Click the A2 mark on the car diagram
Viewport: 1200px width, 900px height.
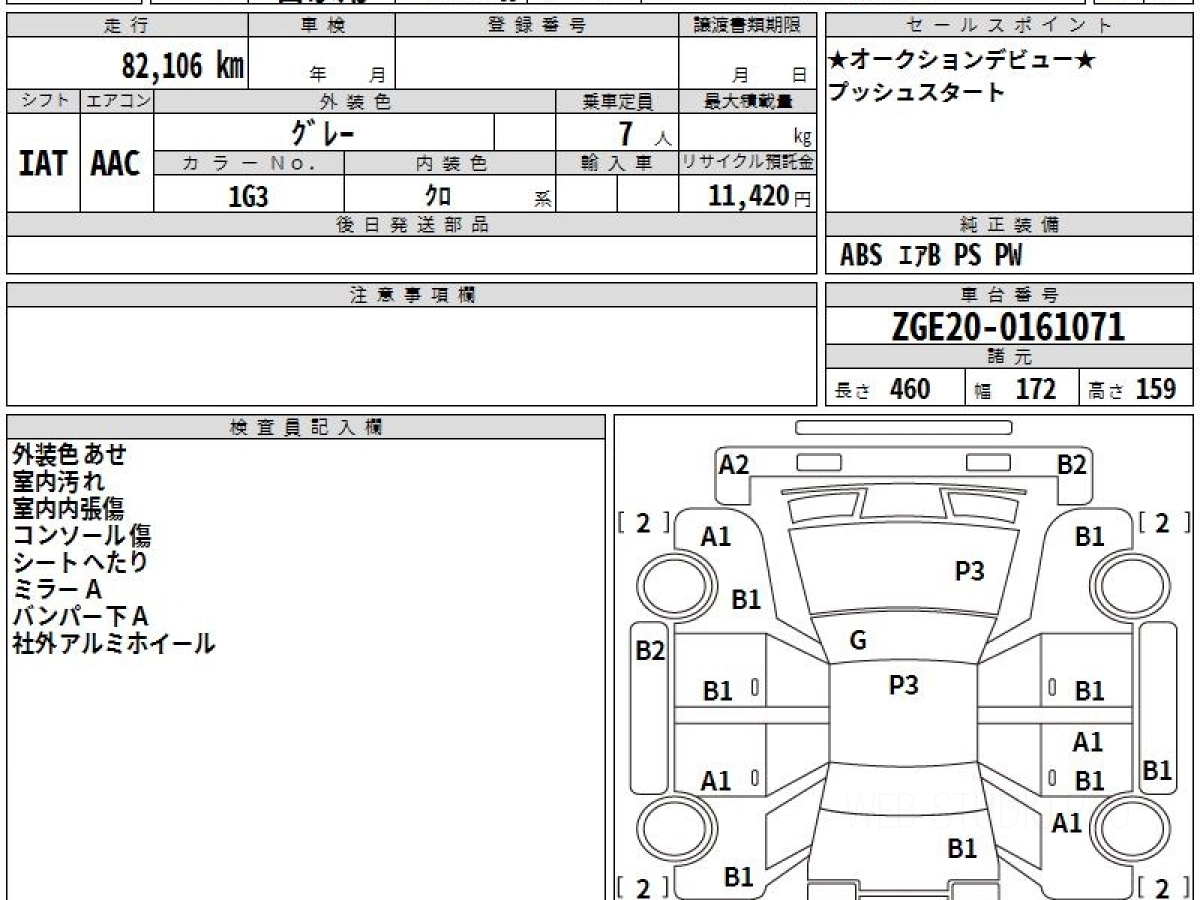[x=734, y=464]
